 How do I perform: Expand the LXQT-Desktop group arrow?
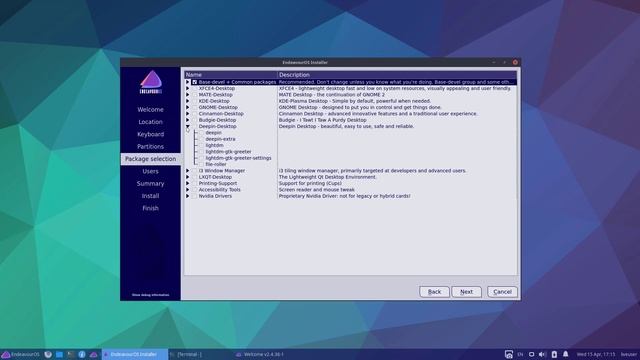188,177
